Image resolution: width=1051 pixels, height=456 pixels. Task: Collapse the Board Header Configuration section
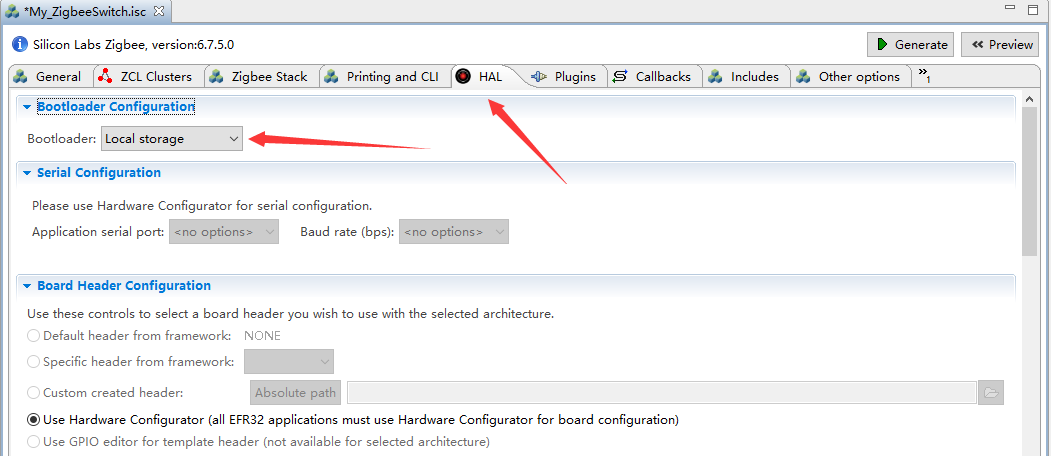pos(27,286)
